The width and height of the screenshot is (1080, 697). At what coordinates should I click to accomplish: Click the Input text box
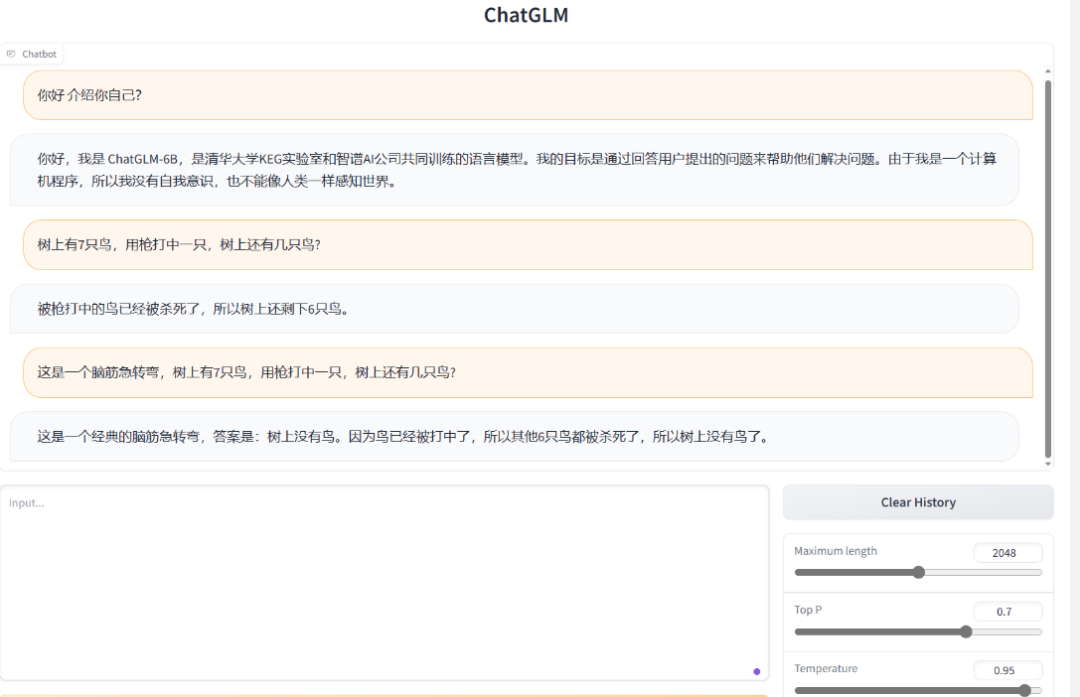coord(384,583)
